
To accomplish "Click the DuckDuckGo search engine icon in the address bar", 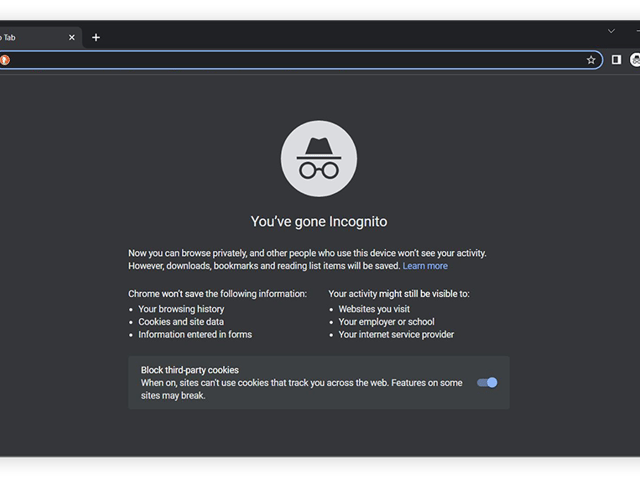I will pyautogui.click(x=4, y=60).
